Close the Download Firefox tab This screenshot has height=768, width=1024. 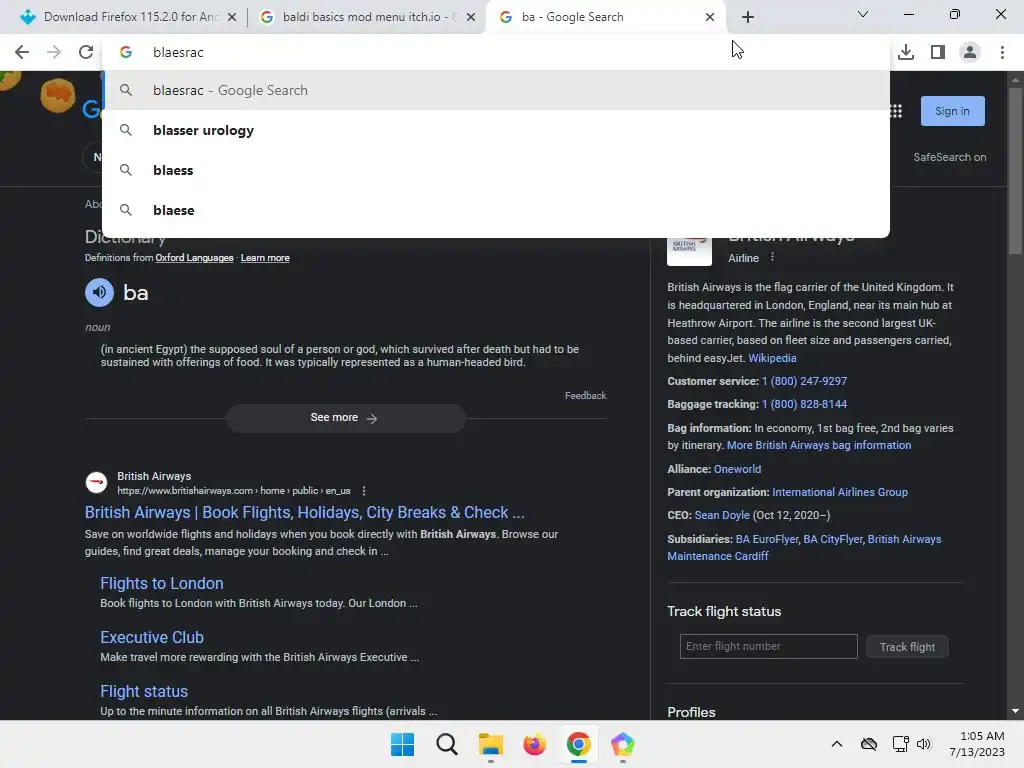[x=232, y=17]
